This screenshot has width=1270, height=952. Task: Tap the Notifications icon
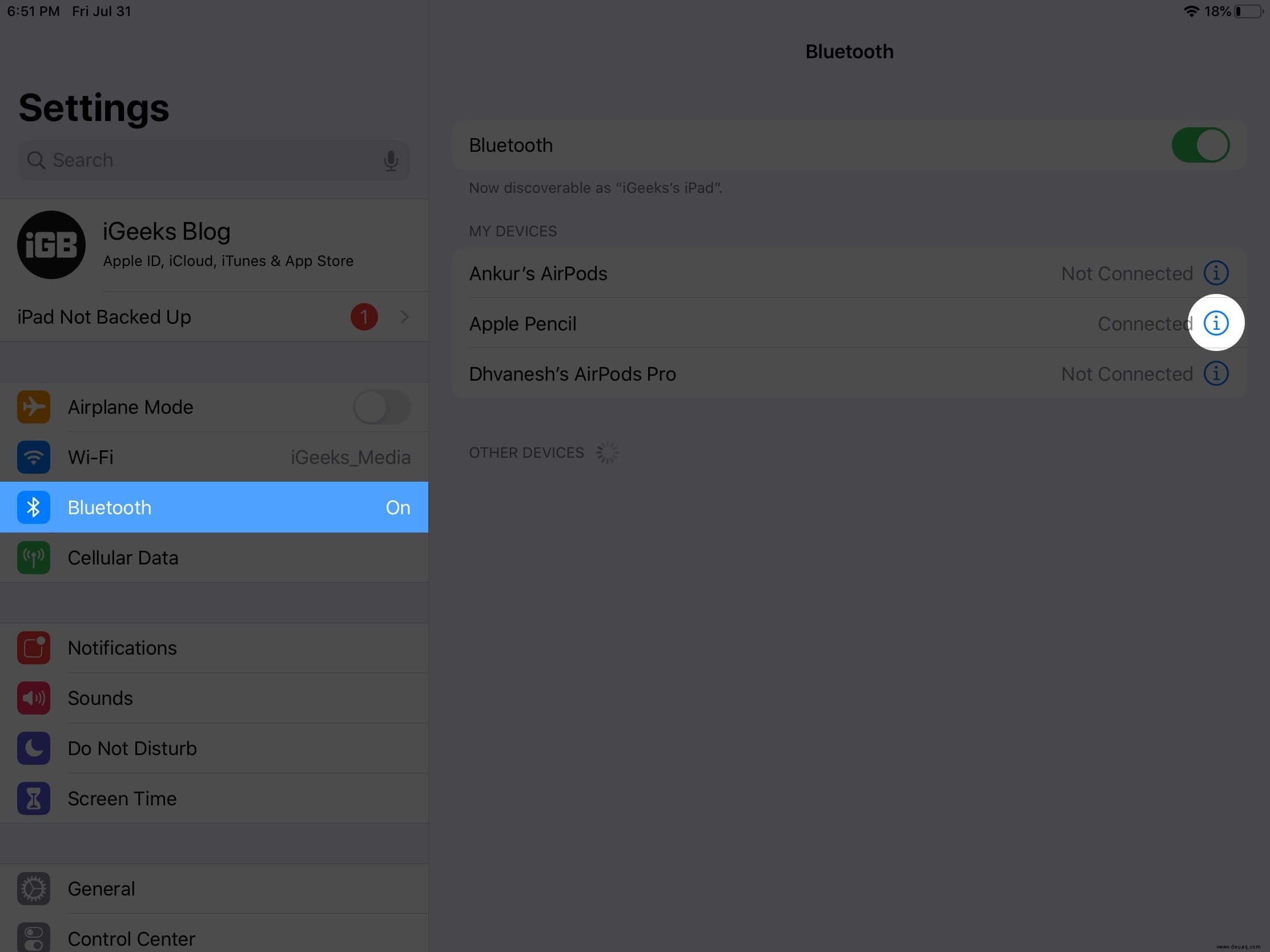click(34, 648)
